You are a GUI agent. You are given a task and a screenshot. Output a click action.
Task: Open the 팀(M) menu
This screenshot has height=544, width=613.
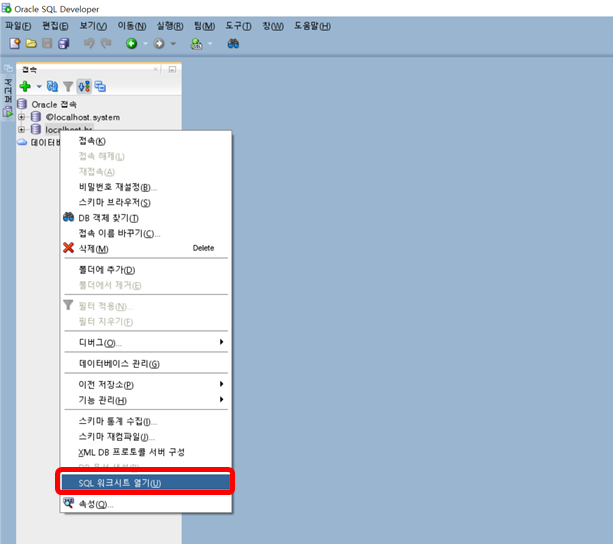tap(204, 26)
